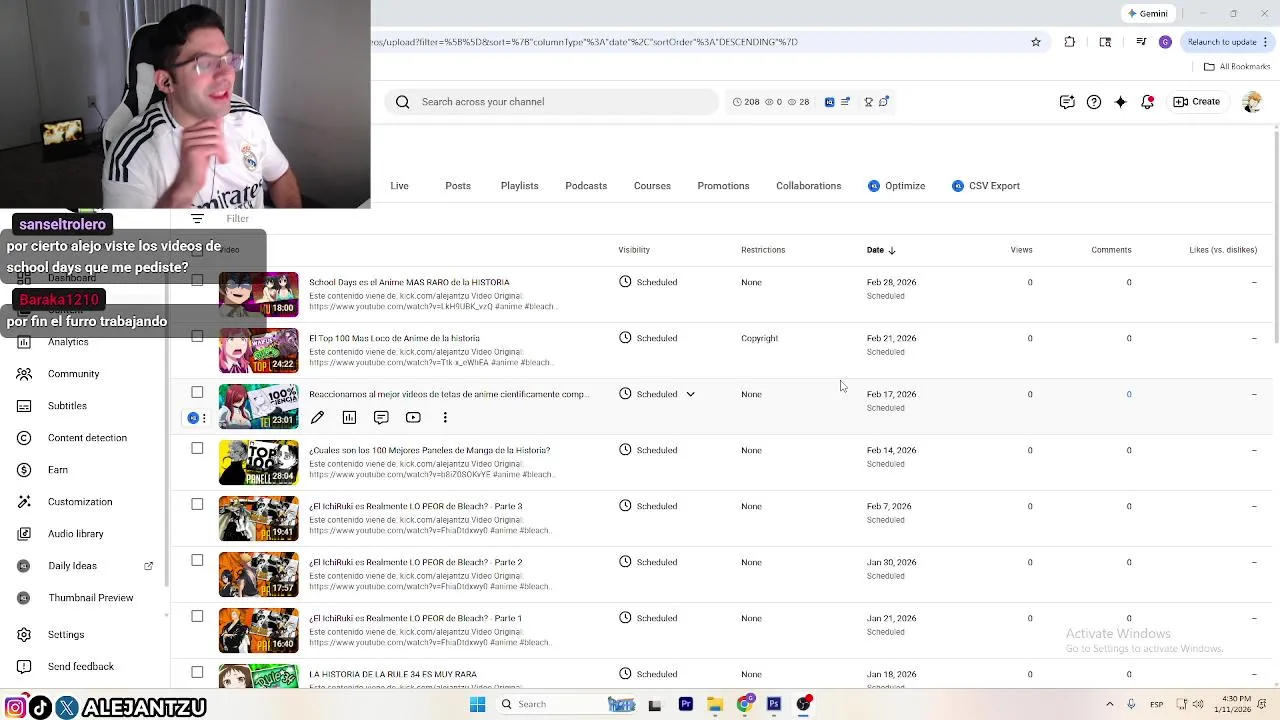Open Audio library in the sidebar
This screenshot has width=1280, height=720.
point(75,534)
